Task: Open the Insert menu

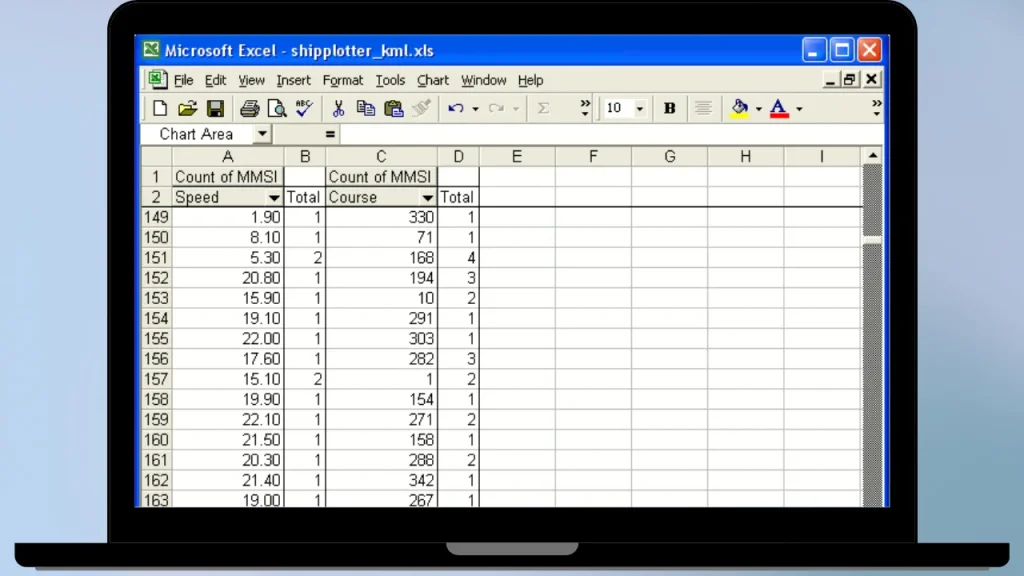Action: [x=293, y=80]
